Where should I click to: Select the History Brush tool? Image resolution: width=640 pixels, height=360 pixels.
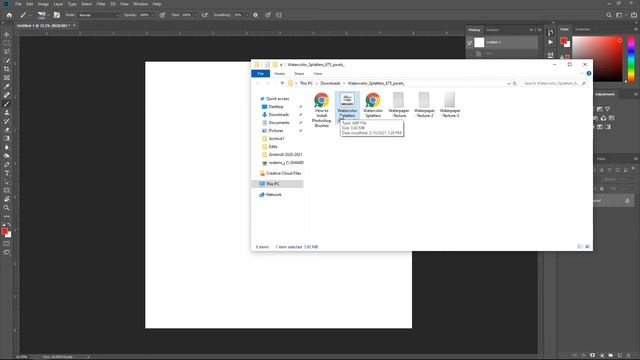pos(7,121)
